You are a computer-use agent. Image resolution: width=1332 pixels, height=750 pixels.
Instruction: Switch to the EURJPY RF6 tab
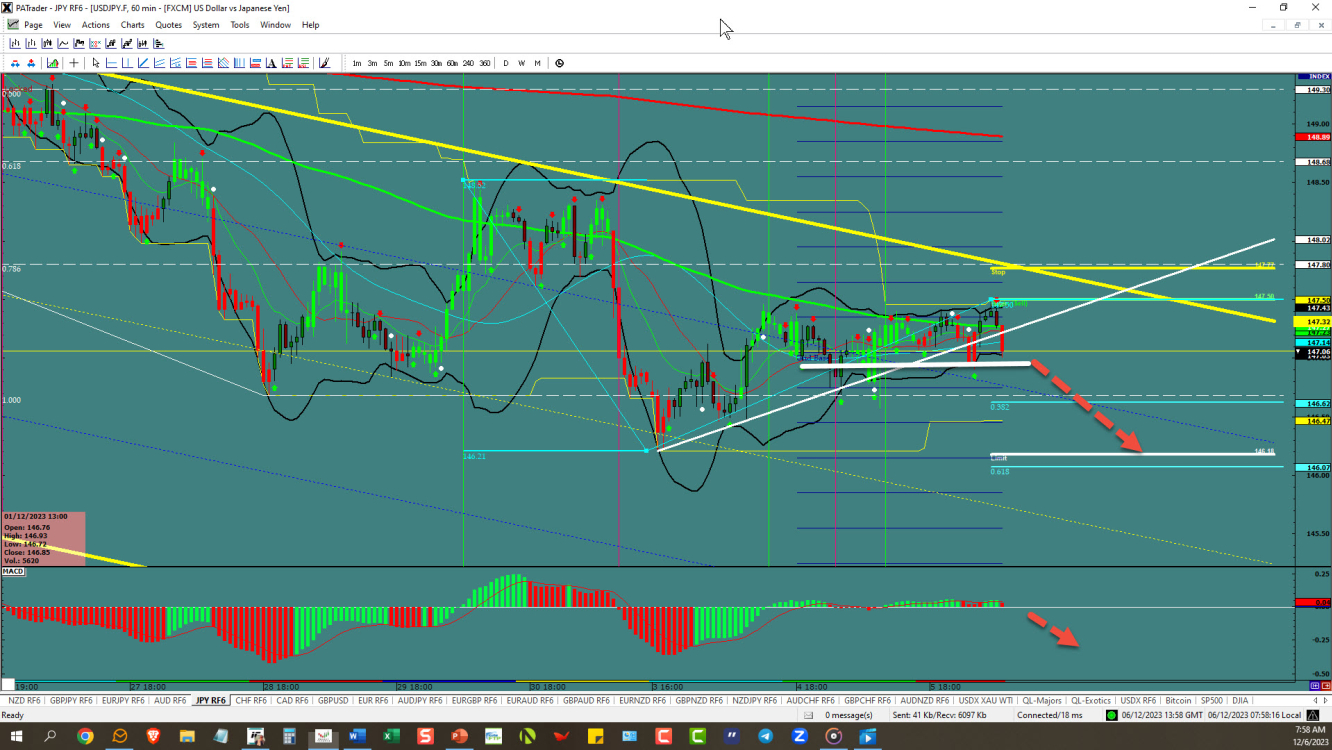tap(122, 700)
